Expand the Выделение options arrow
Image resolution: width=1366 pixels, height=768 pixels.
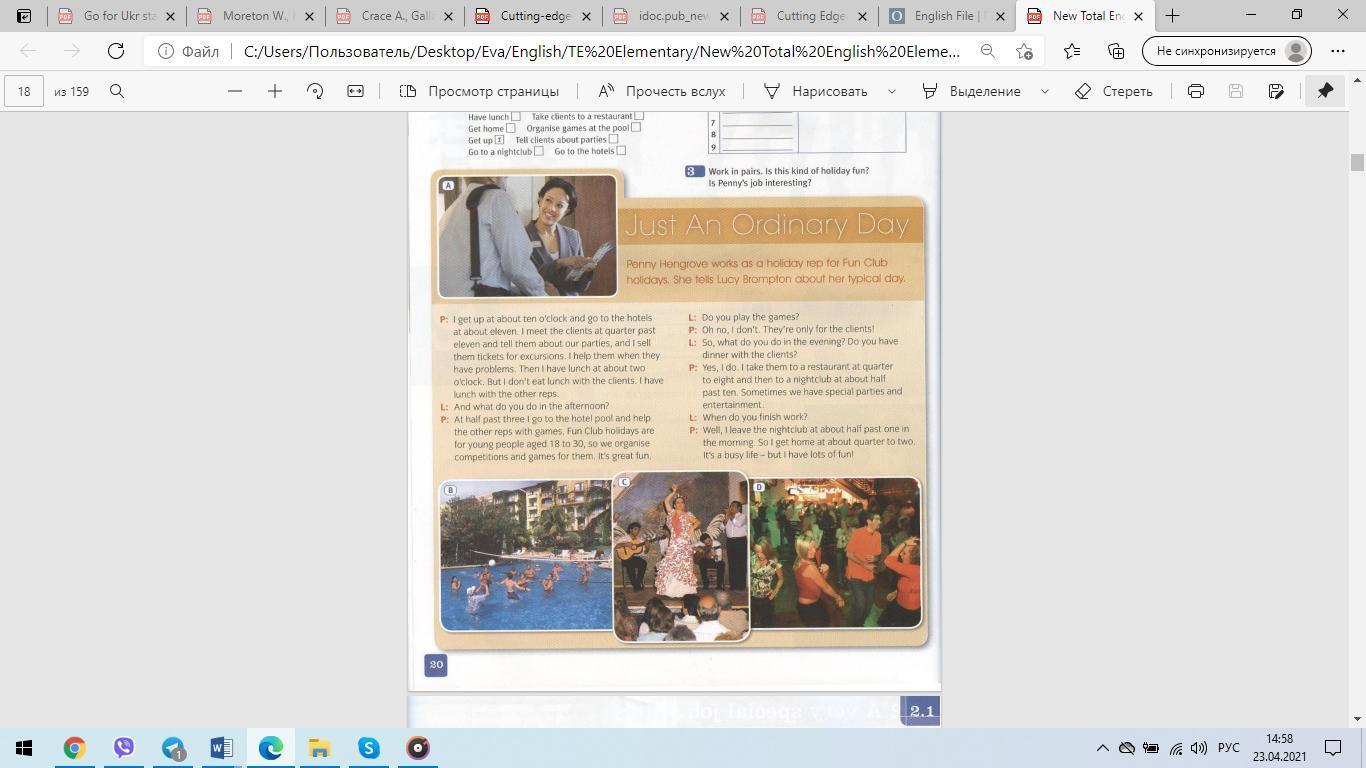1045,91
